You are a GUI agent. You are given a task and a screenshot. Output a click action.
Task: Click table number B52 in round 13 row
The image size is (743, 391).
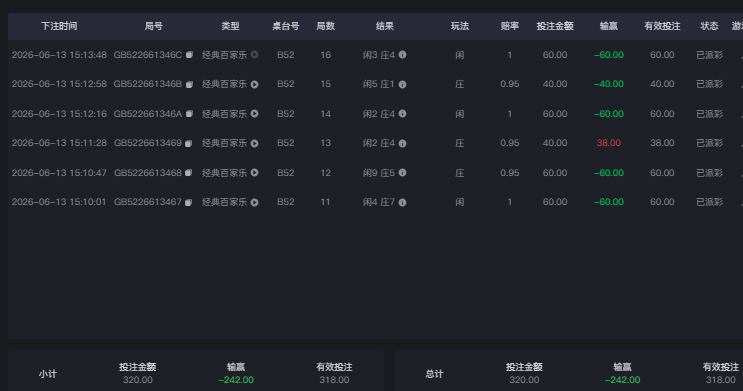pyautogui.click(x=286, y=143)
